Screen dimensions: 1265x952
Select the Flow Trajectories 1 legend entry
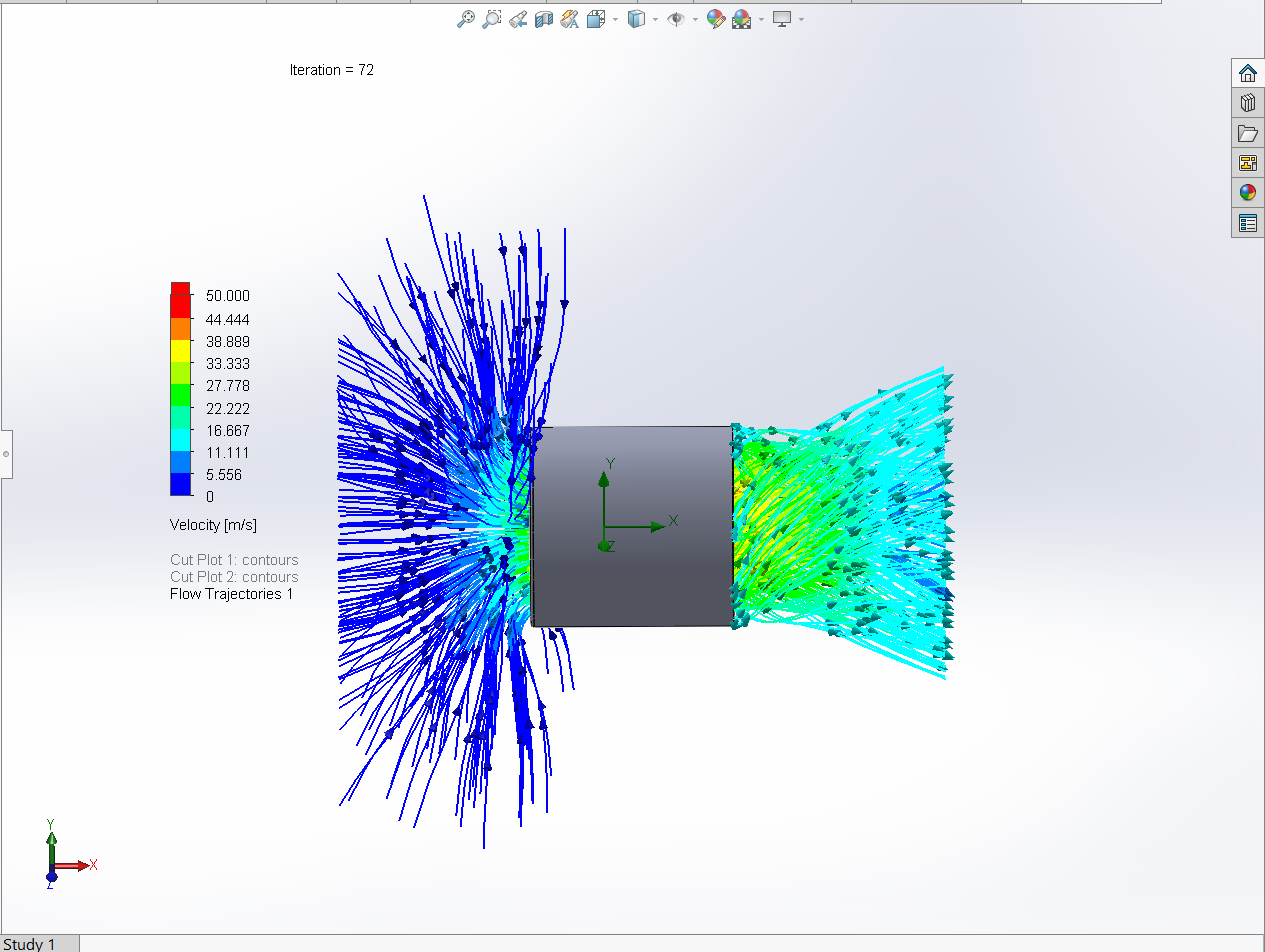pyautogui.click(x=232, y=594)
